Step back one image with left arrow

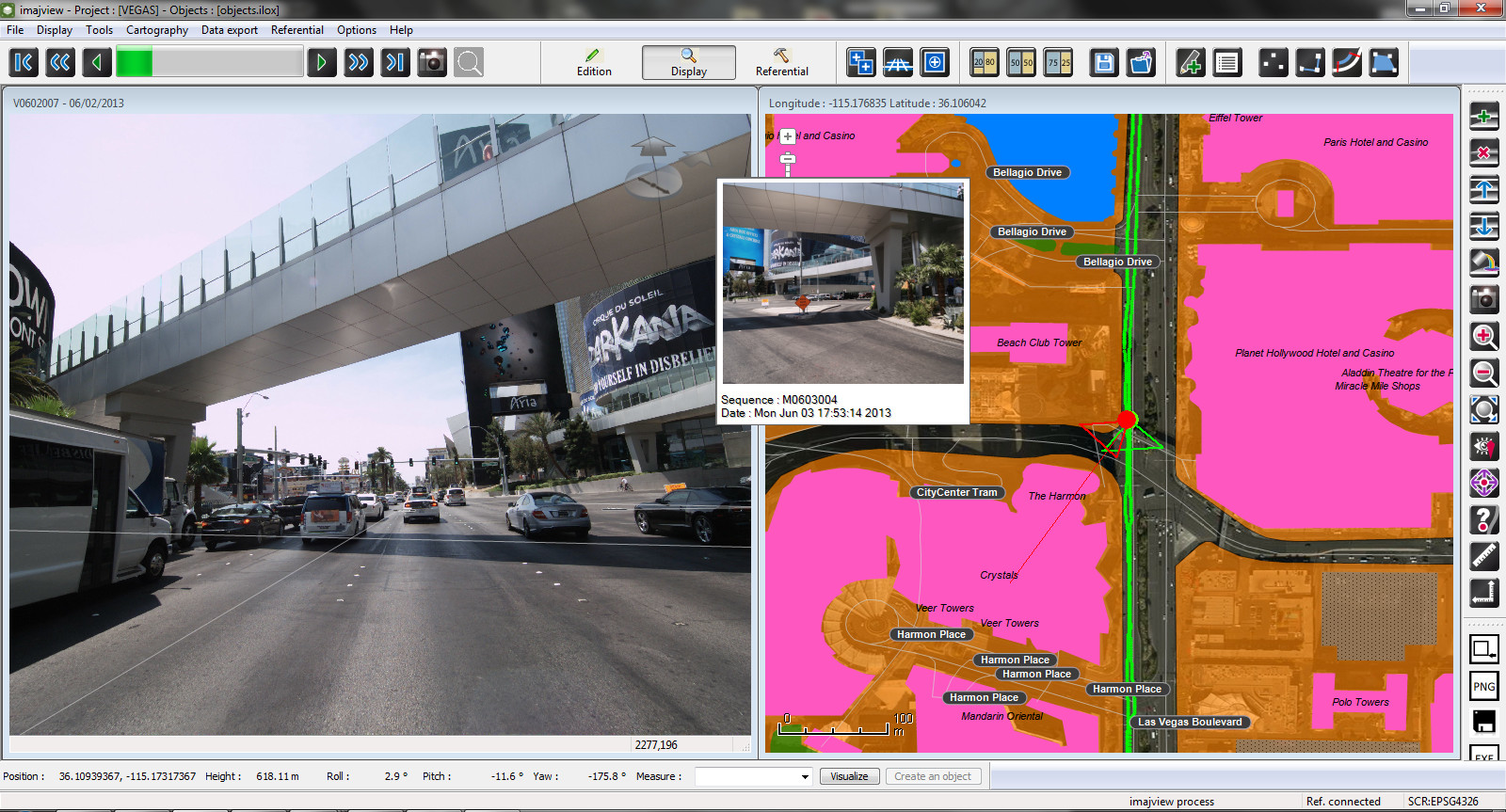pyautogui.click(x=97, y=63)
